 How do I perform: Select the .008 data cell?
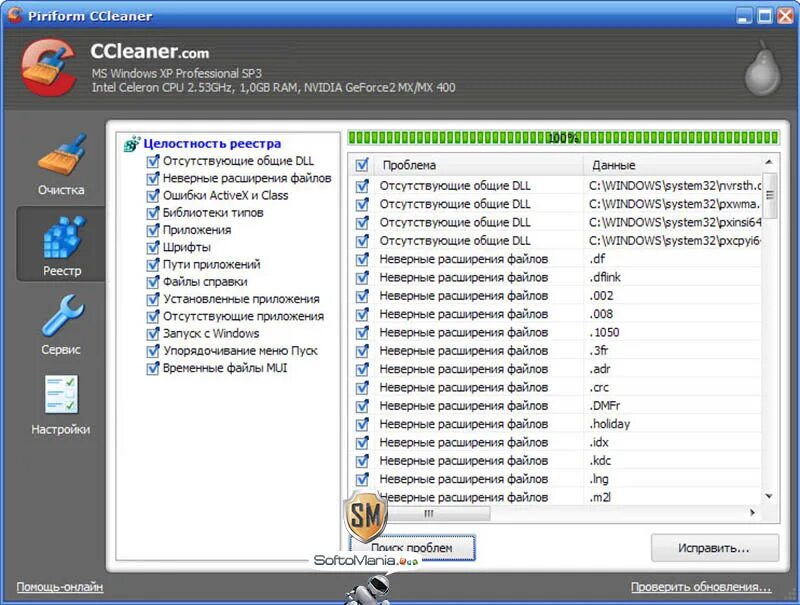tap(672, 314)
